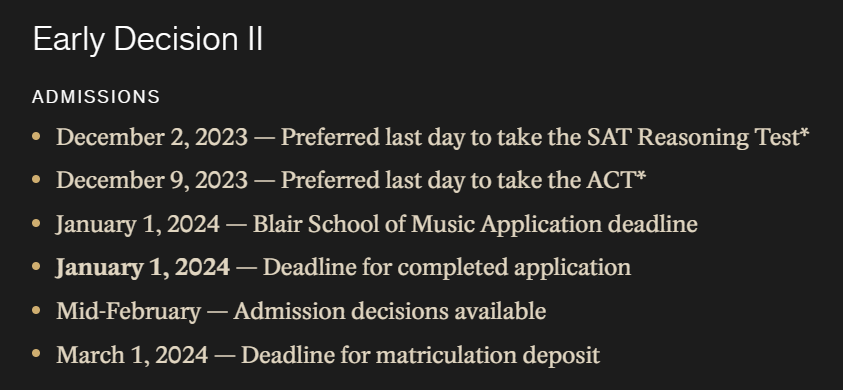
Task: Click the Early Decision II heading
Action: [148, 40]
